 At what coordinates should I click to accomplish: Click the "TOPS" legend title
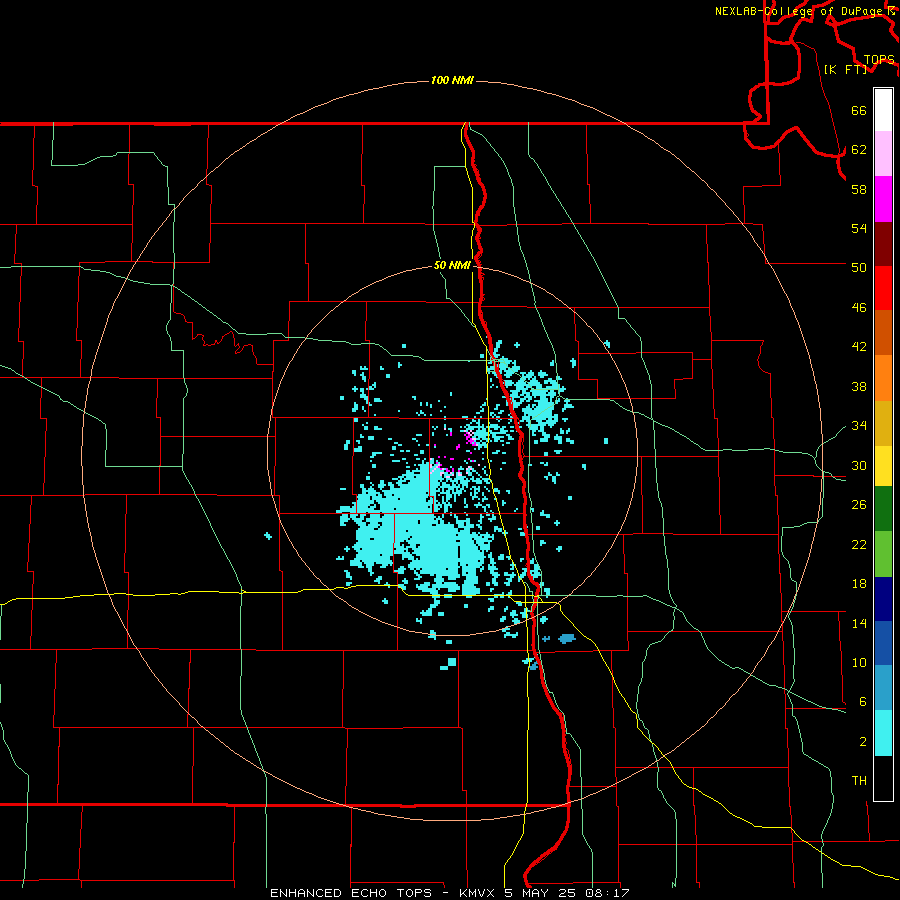coord(879,60)
